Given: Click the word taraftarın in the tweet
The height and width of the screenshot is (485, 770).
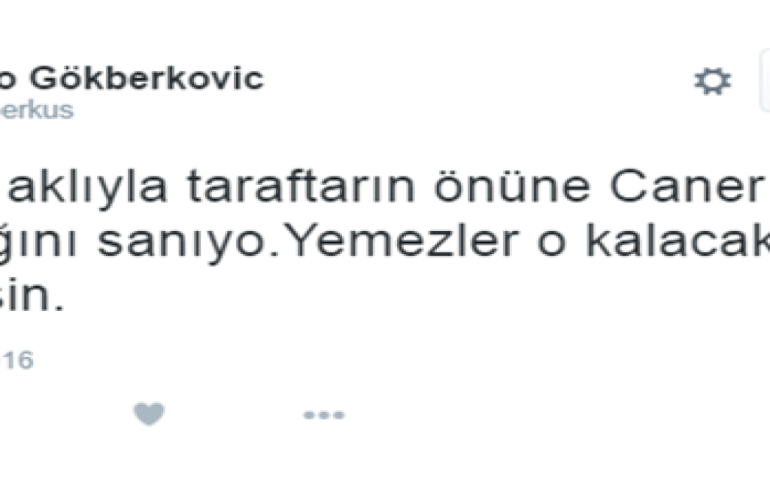Looking at the screenshot, I should tap(301, 187).
